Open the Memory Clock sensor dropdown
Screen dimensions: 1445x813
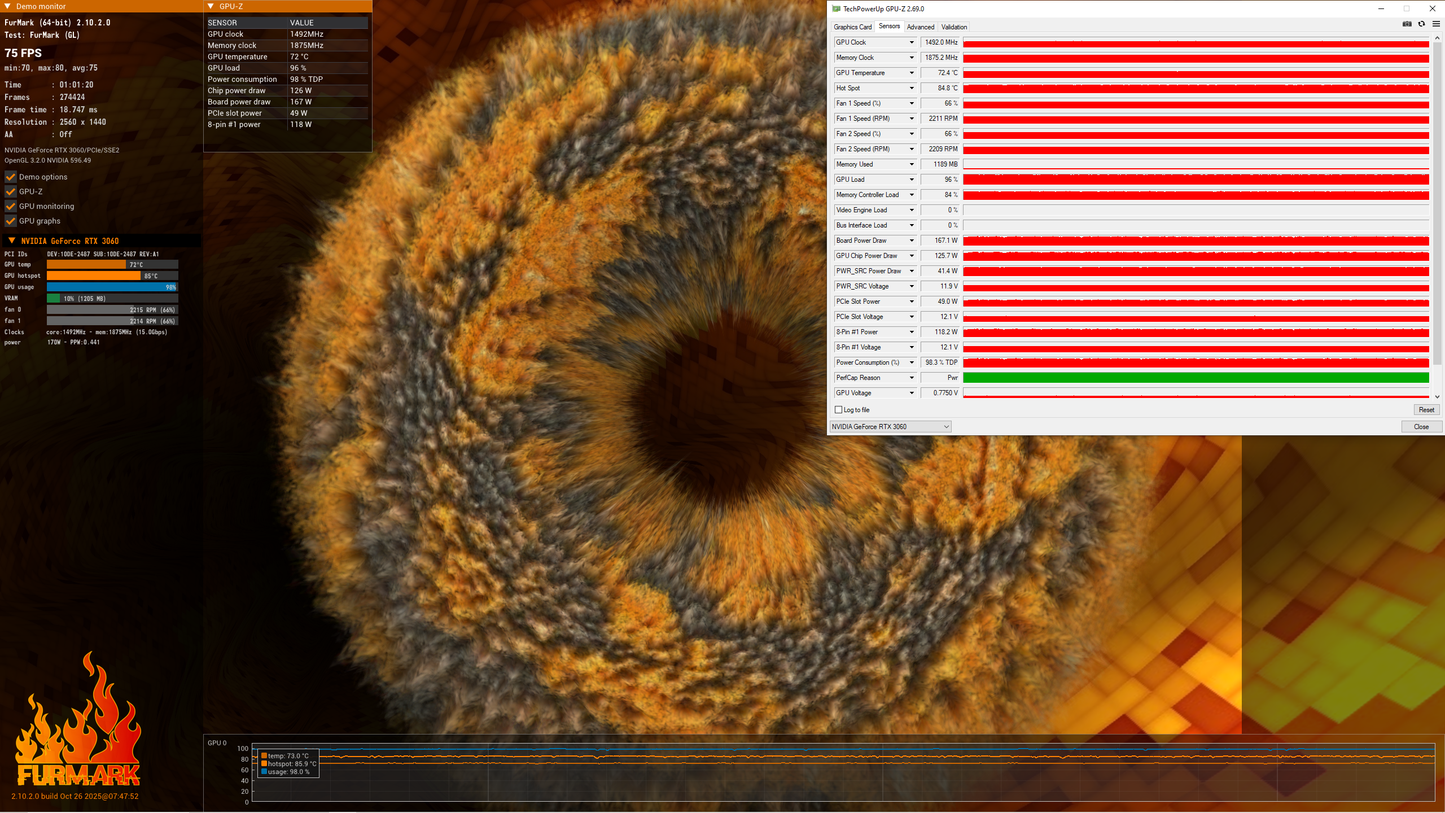click(x=912, y=58)
